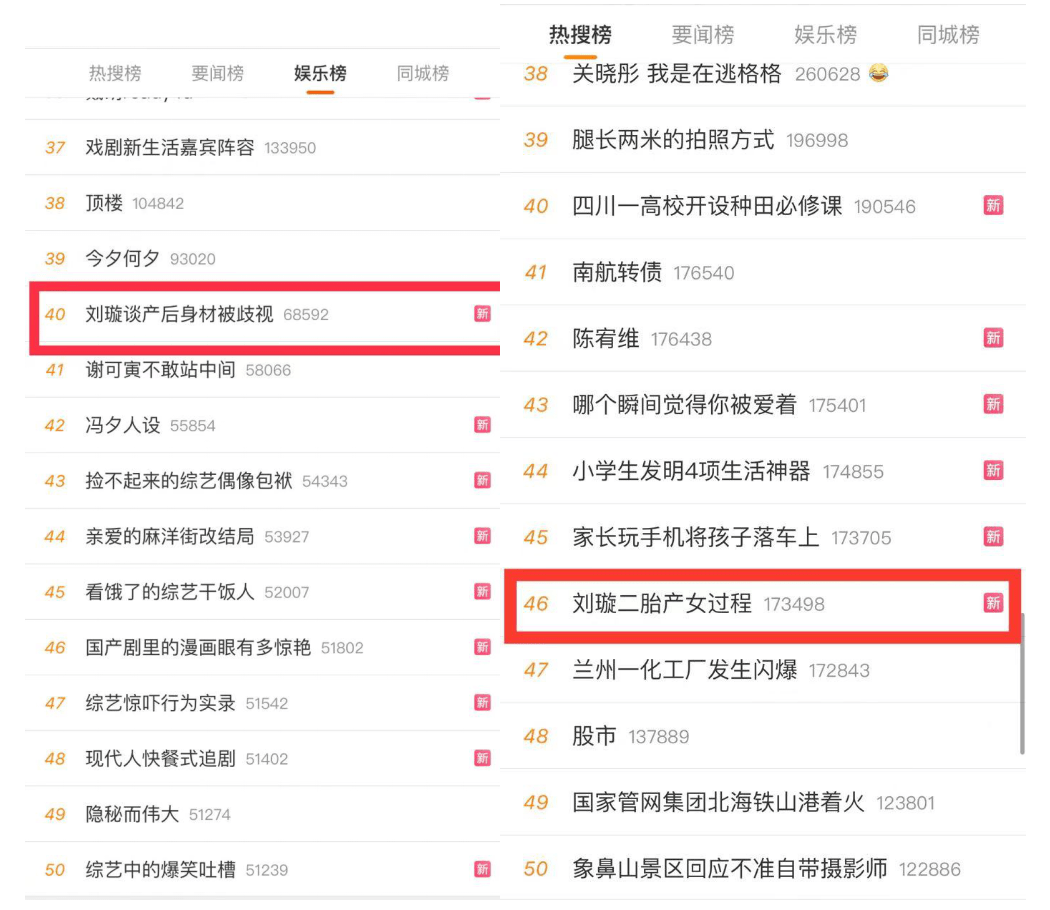Screen dimensions: 1050x910
Task: Click the 新 badge beside 刘璇二胎产女过程
Action: (x=993, y=603)
